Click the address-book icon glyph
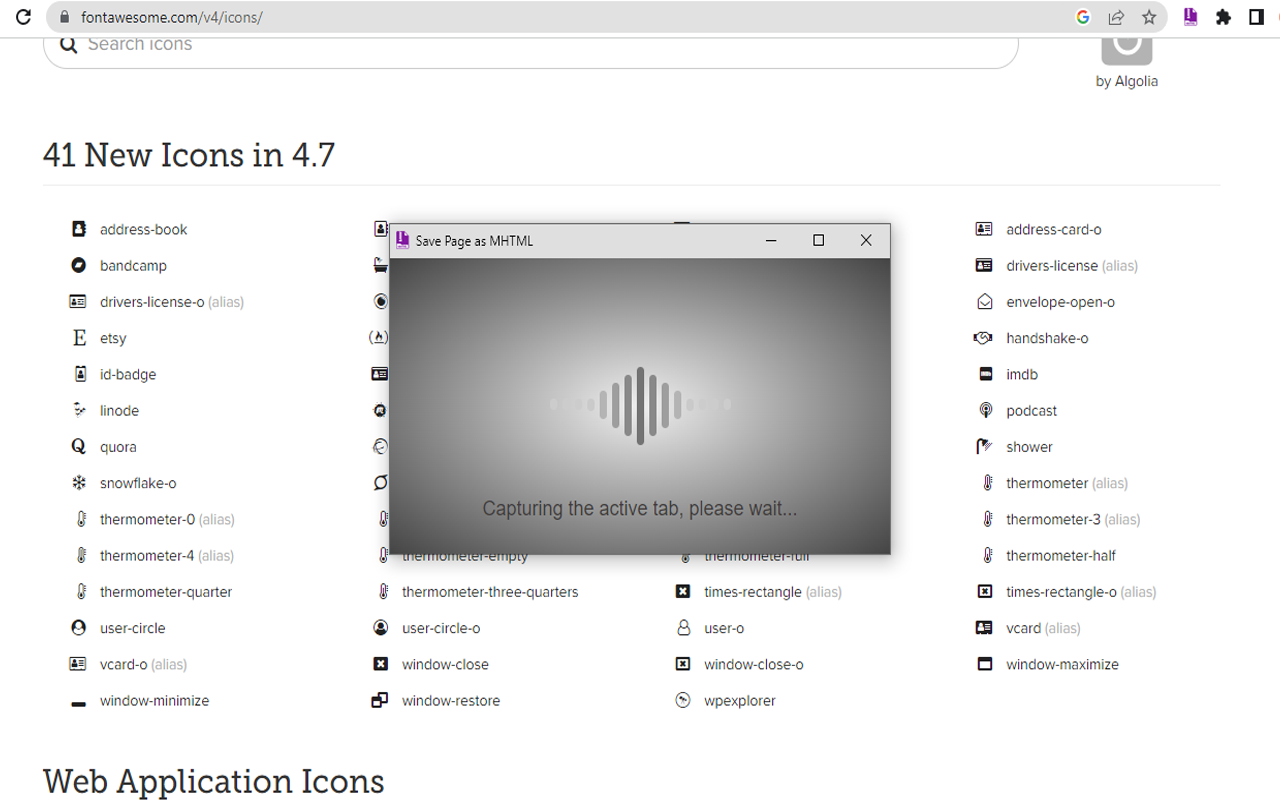This screenshot has height=800, width=1280. (x=79, y=229)
